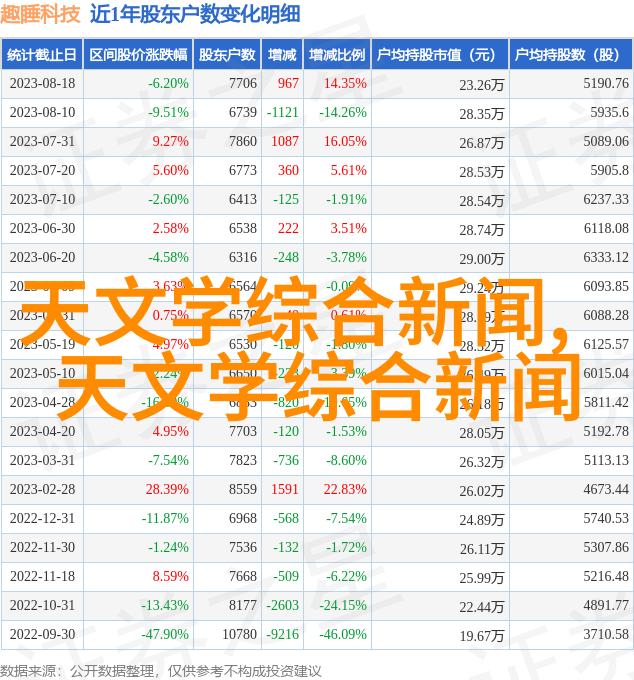
Task: Click the shareholder count 10780 cell
Action: point(239,635)
